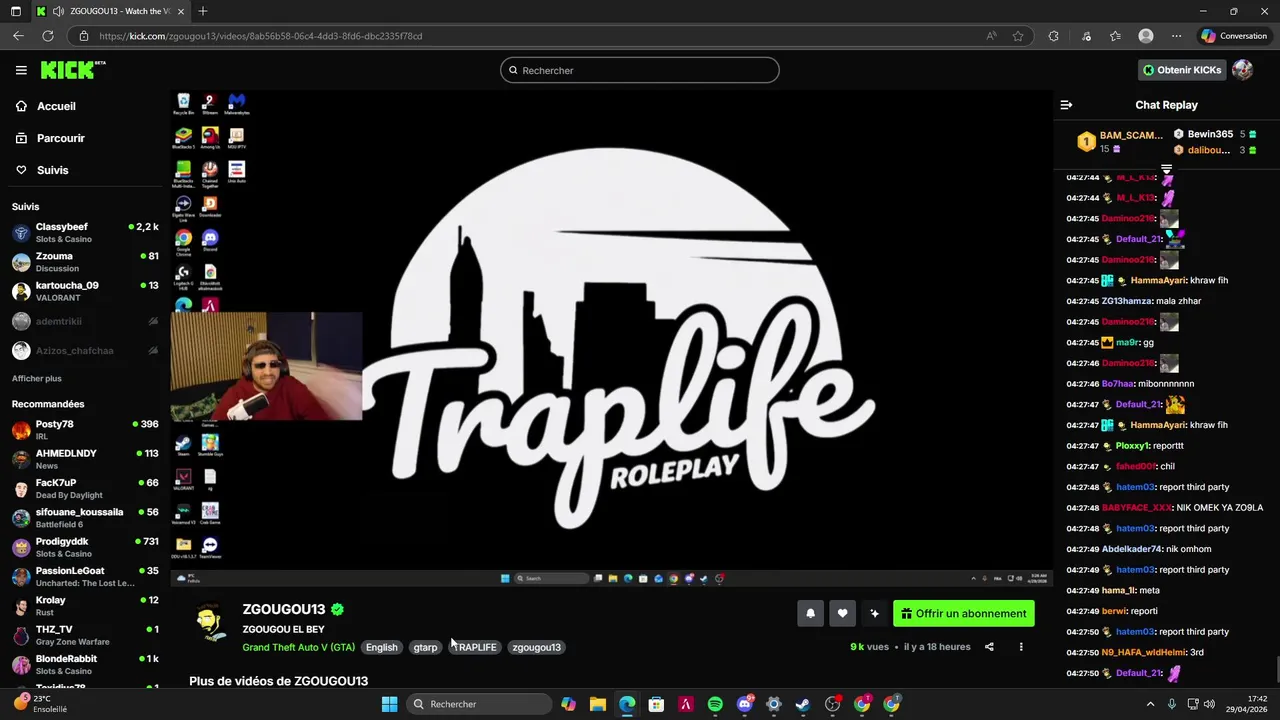Open Edge favorites list icon
1280x720 pixels.
(x=1115, y=36)
